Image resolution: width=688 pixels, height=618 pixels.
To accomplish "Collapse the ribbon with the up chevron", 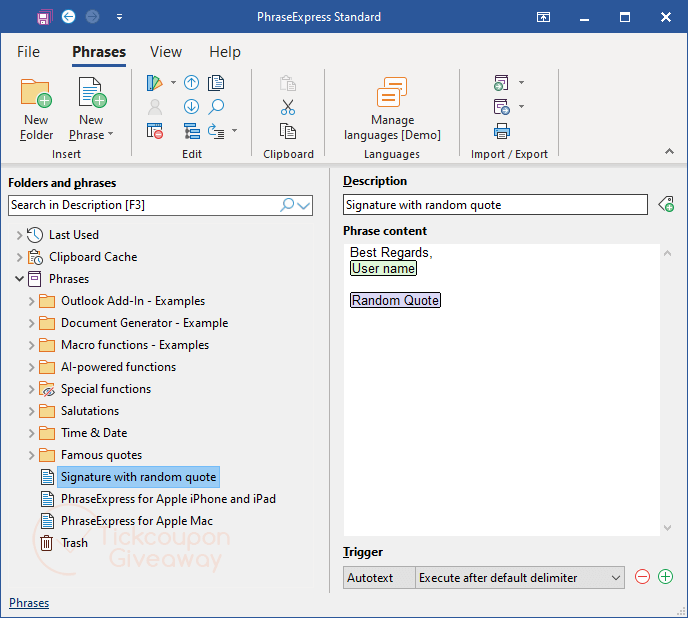I will pos(669,151).
